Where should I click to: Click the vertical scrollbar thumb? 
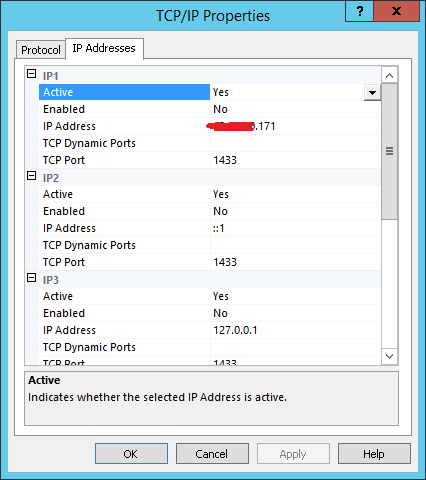389,152
